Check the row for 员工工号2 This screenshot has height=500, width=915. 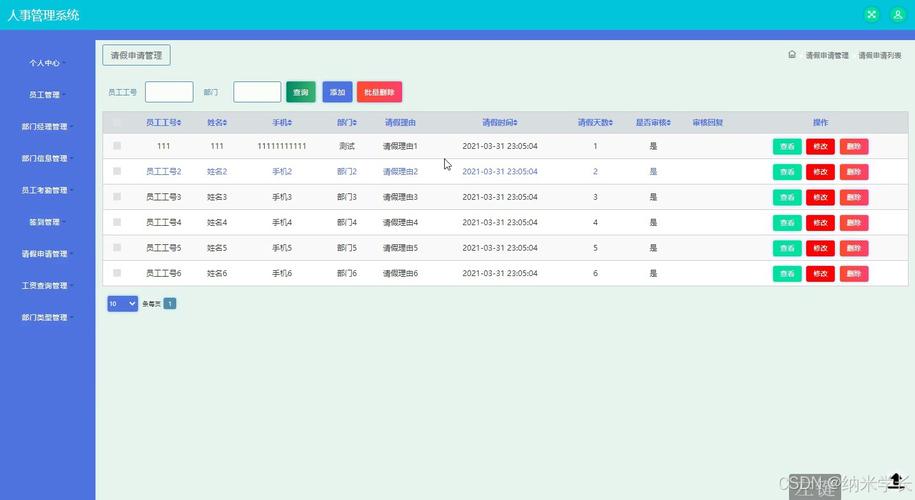(x=117, y=172)
